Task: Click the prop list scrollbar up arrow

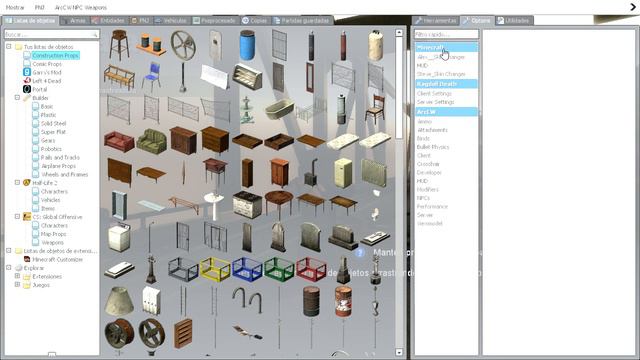Action: point(399,32)
